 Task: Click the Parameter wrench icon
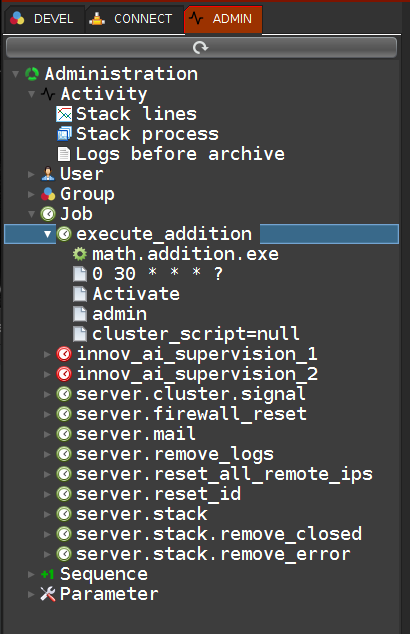pyautogui.click(x=48, y=594)
